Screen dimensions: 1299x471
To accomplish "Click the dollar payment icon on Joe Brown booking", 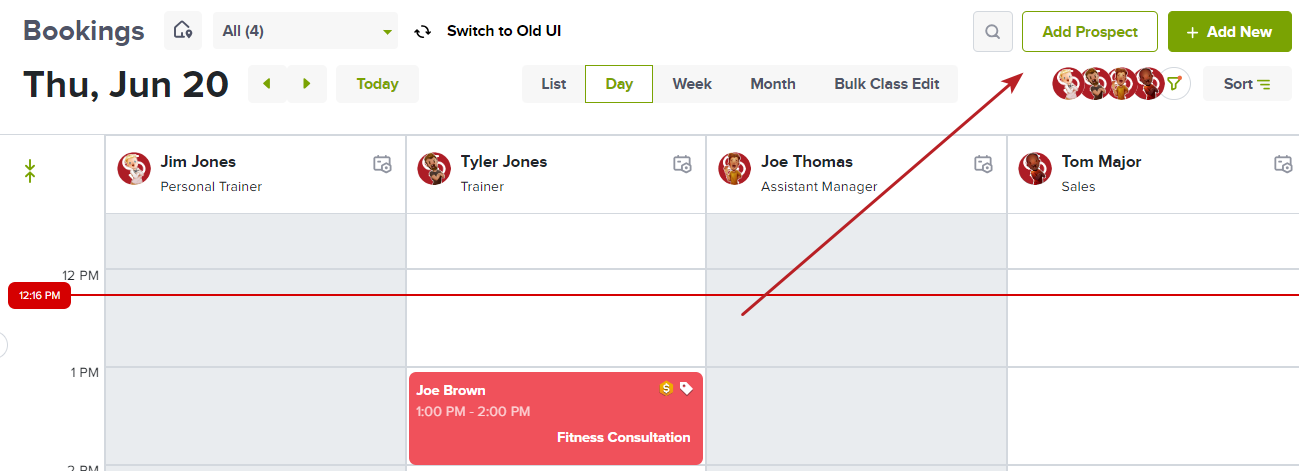I will [x=666, y=388].
